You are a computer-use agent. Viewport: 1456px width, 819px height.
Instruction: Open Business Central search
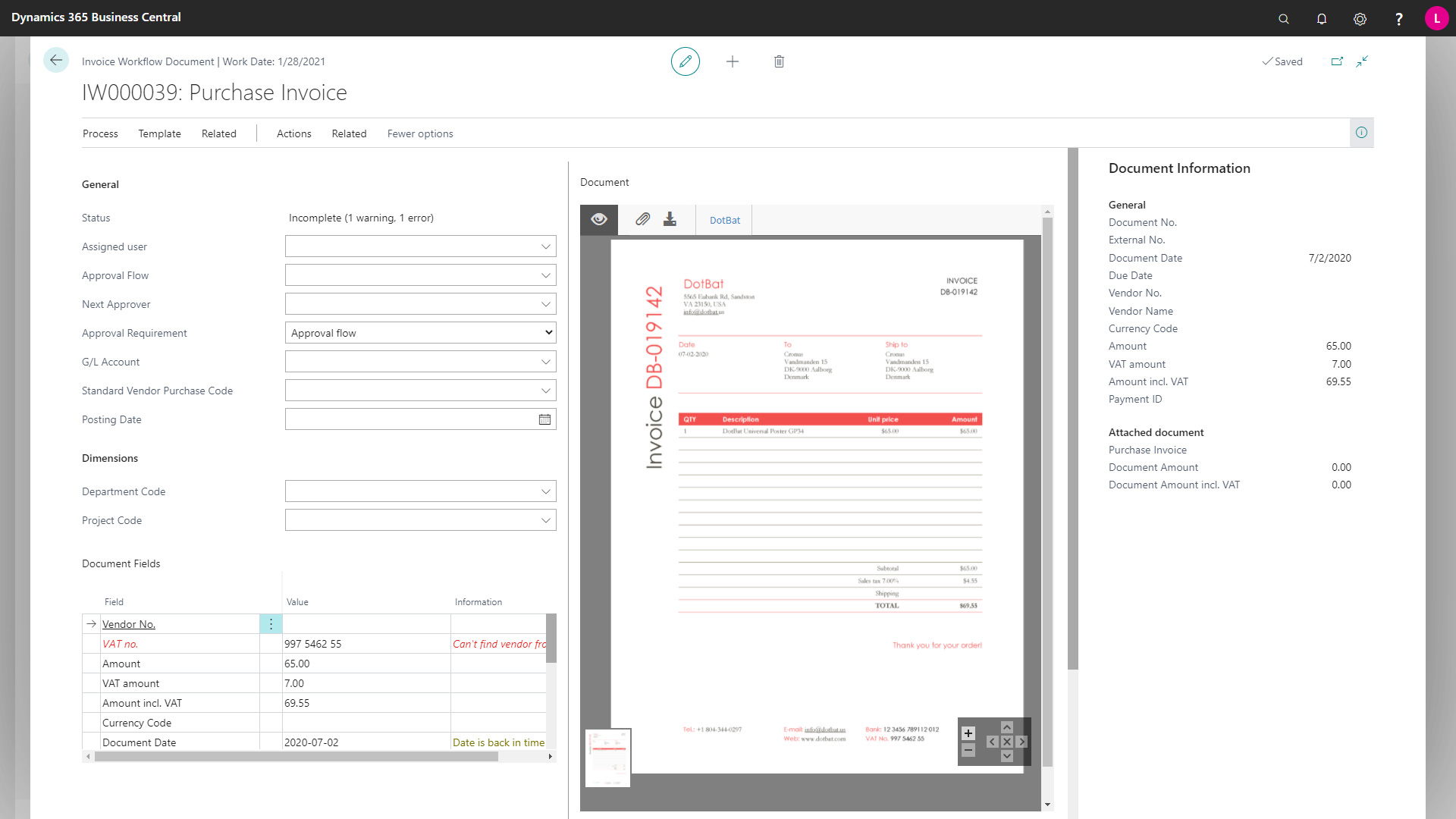(x=1284, y=18)
